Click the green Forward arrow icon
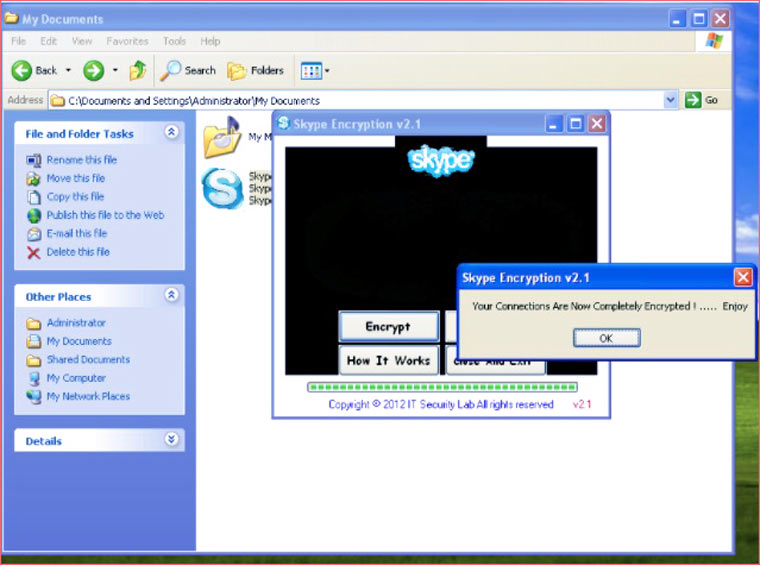Viewport: 760px width, 565px height. pyautogui.click(x=94, y=71)
